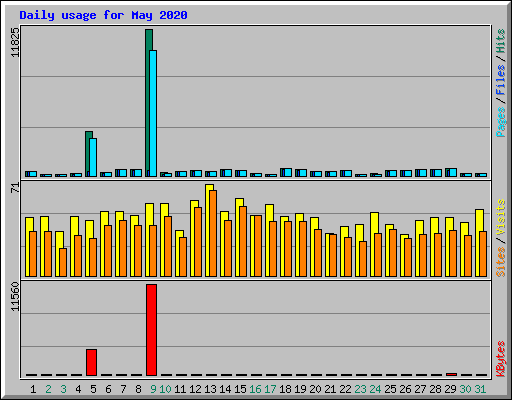
Task: Click day label 30 on x-axis
Action: click(x=465, y=389)
